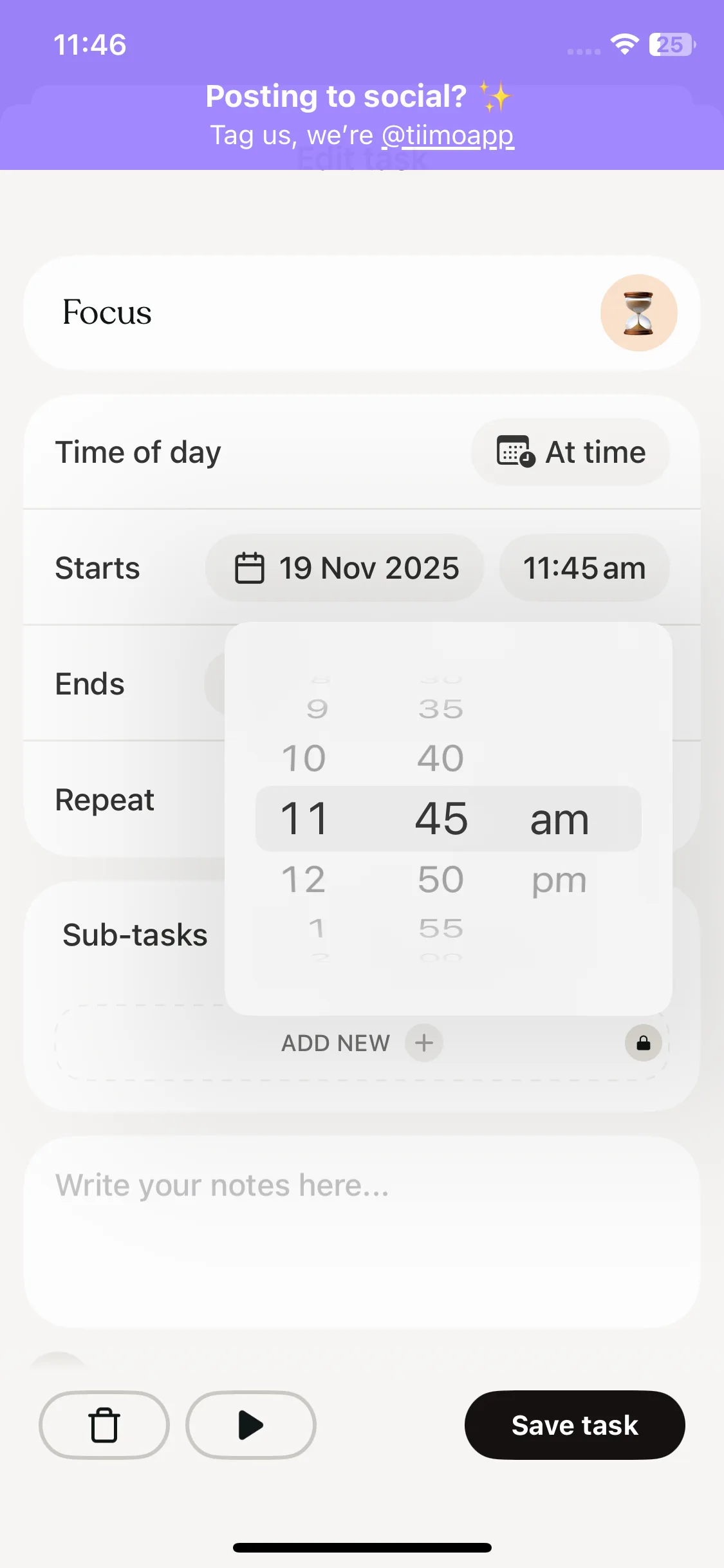Tap the lock icon in sub-tasks
This screenshot has width=724, height=1568.
[643, 1043]
